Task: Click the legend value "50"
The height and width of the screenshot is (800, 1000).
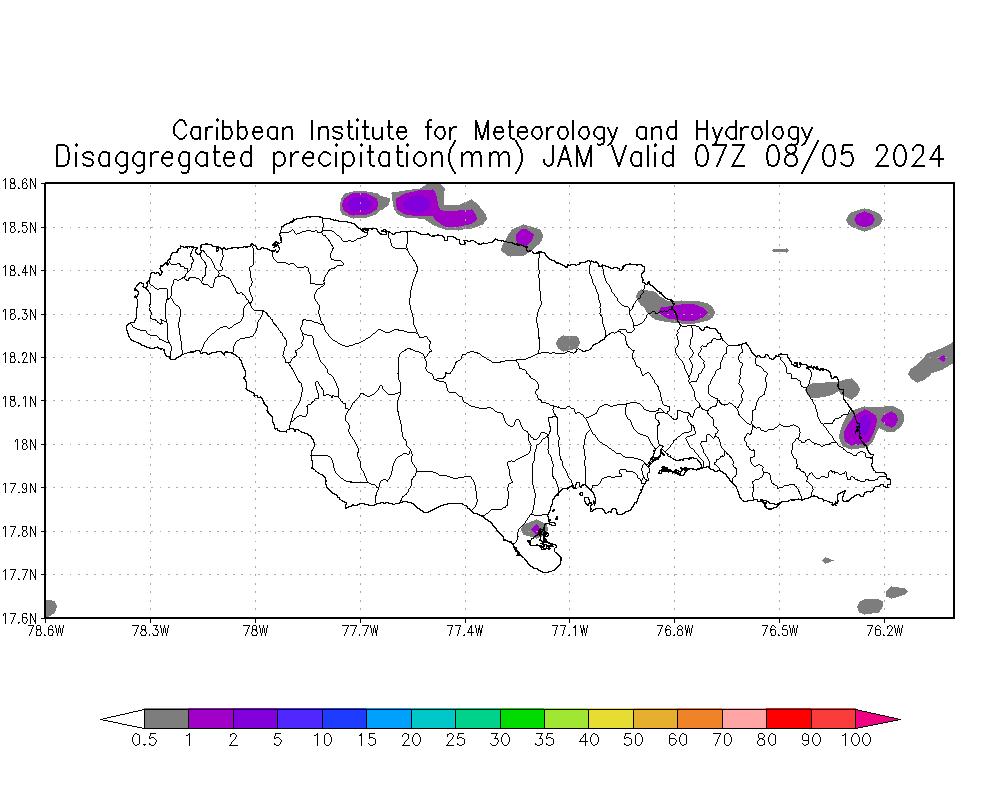Action: coord(633,740)
